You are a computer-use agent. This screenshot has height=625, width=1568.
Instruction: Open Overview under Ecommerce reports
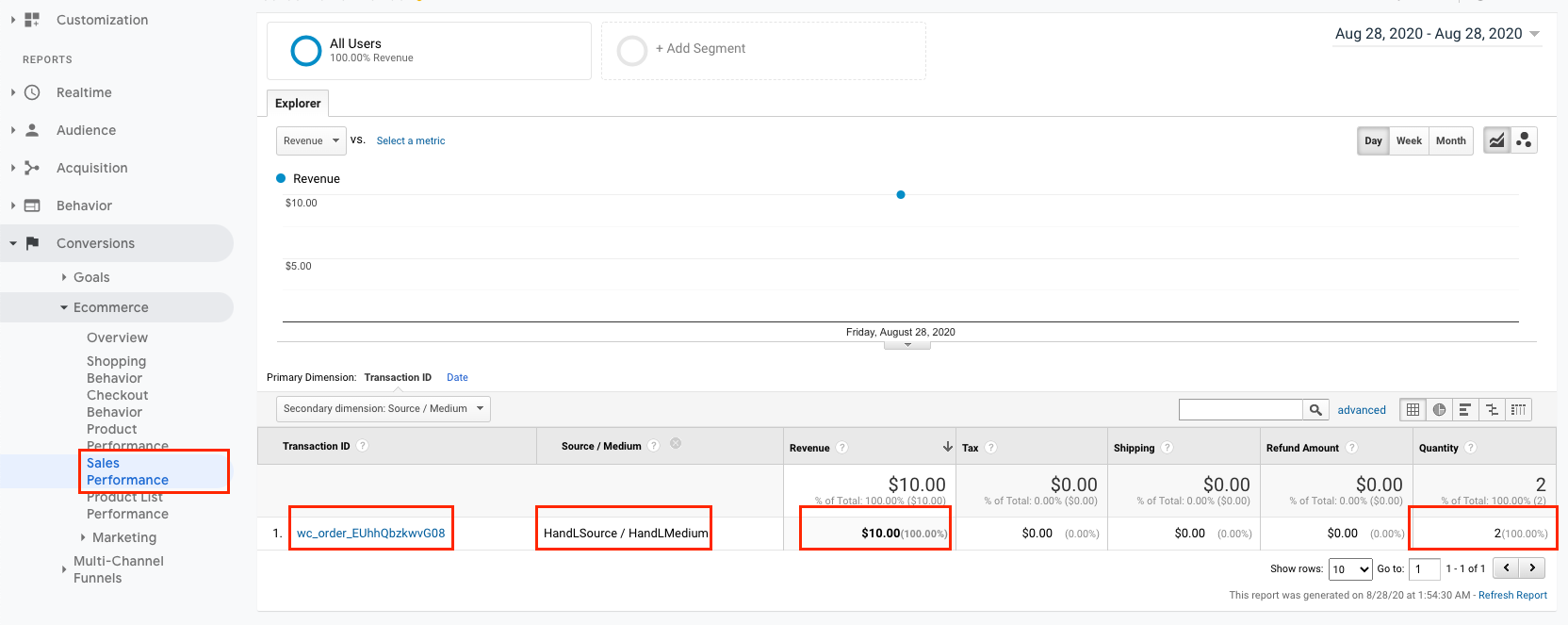pyautogui.click(x=117, y=337)
